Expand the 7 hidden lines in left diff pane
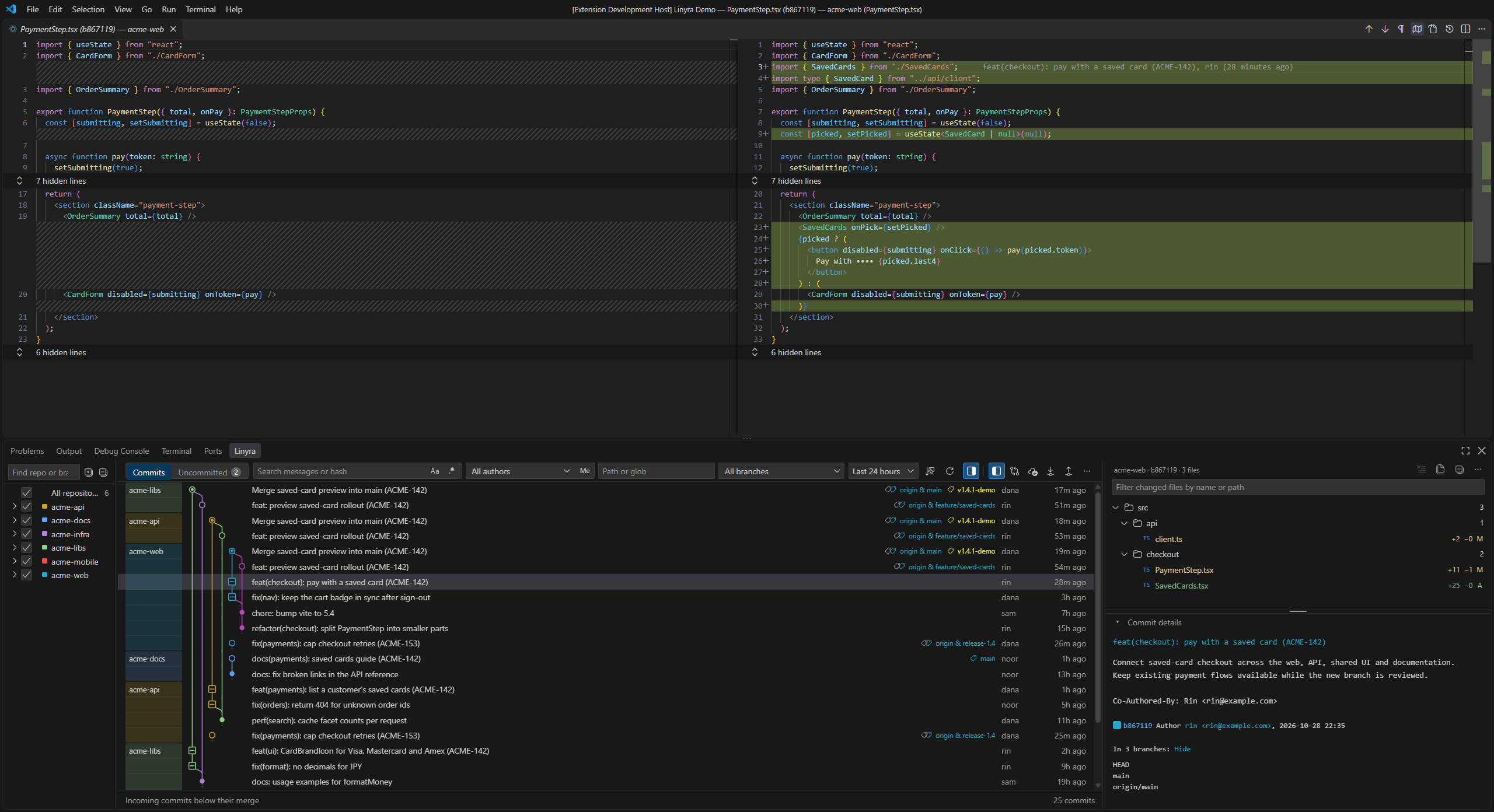The height and width of the screenshot is (812, 1494). pos(19,181)
